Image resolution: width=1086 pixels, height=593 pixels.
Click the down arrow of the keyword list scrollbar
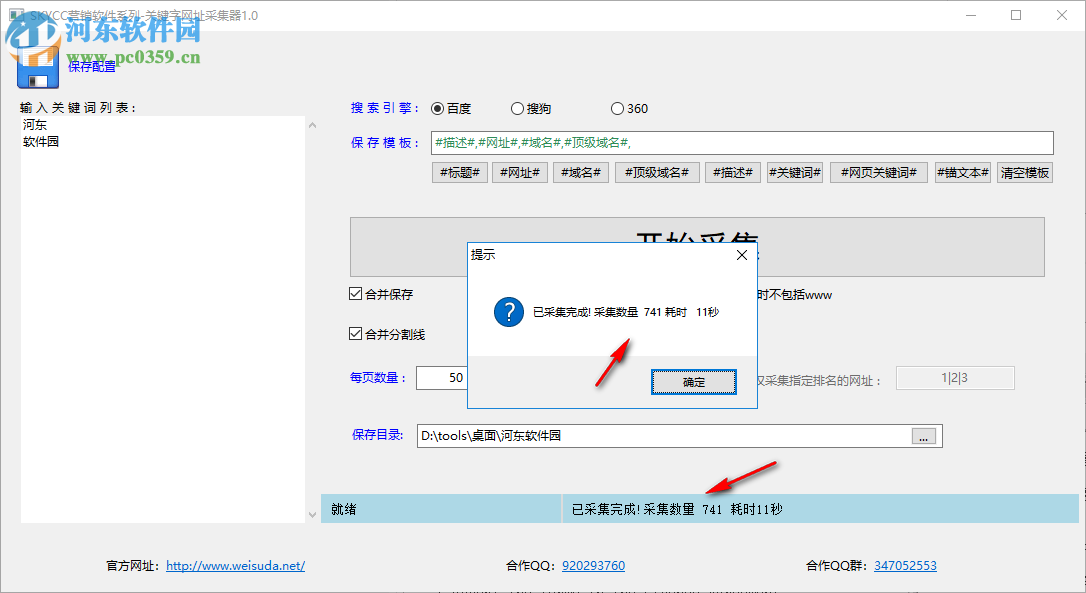pos(312,513)
